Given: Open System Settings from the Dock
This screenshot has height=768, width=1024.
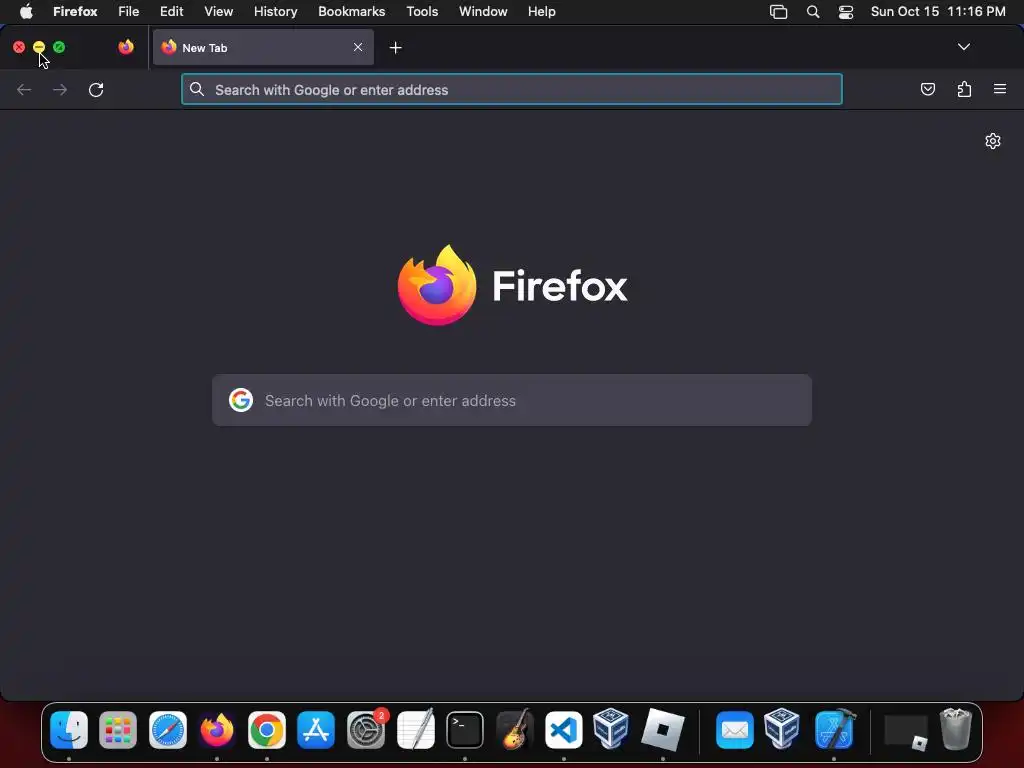Looking at the screenshot, I should coord(366,729).
